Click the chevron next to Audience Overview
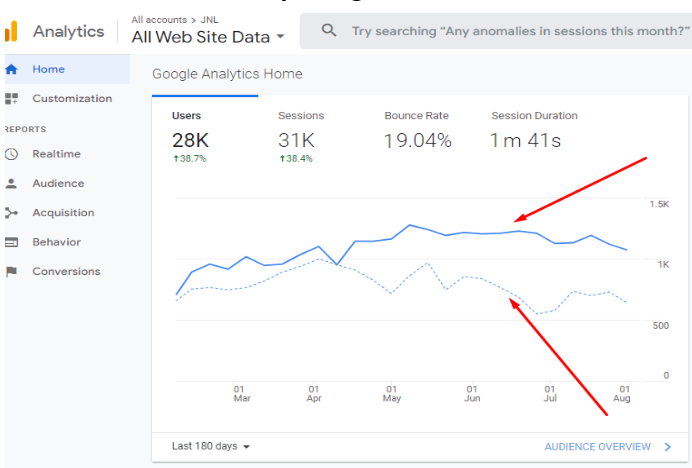Screen dimensions: 692x468 (668, 447)
